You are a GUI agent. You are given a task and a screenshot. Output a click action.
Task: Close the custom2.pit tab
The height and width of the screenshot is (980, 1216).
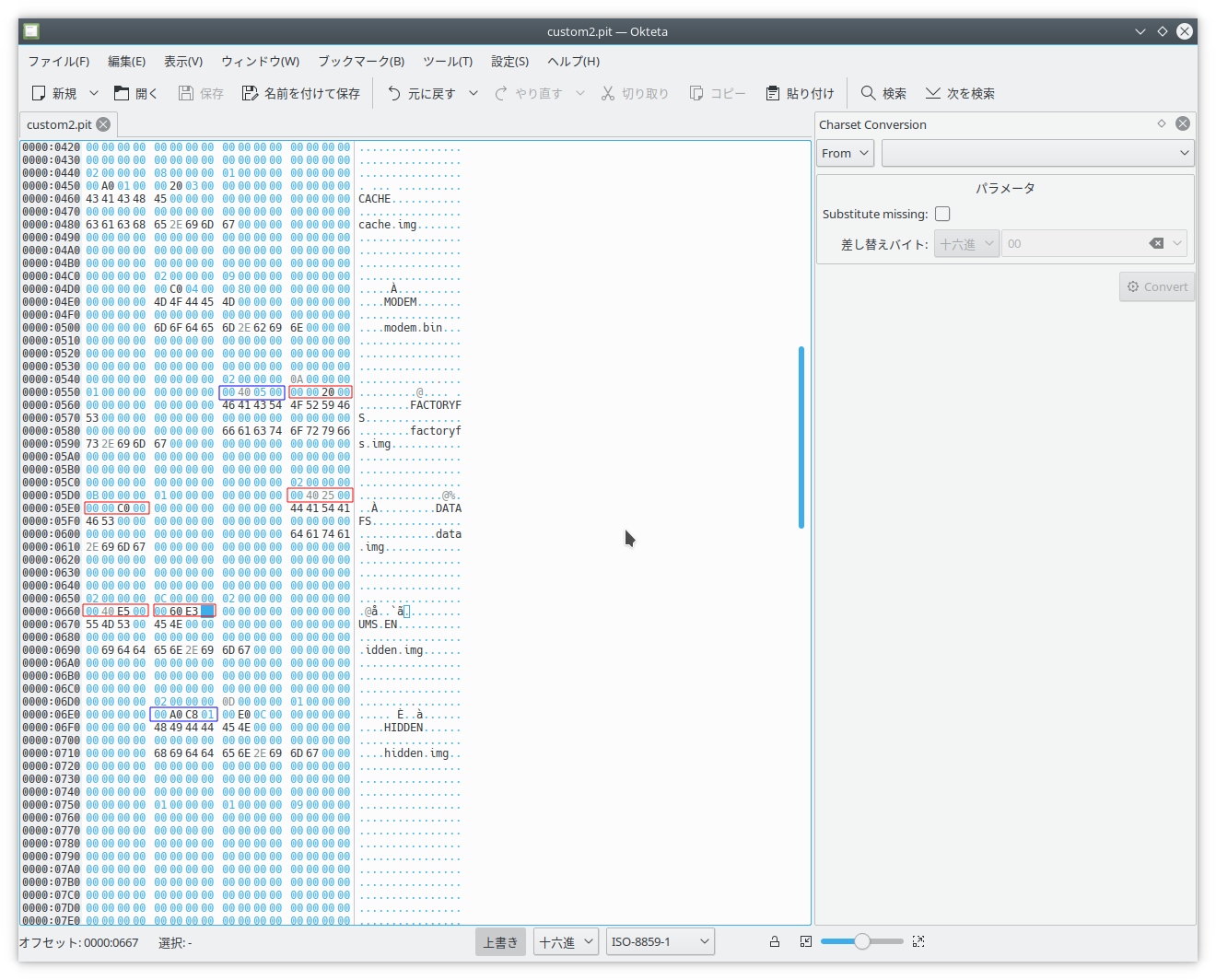tap(103, 124)
